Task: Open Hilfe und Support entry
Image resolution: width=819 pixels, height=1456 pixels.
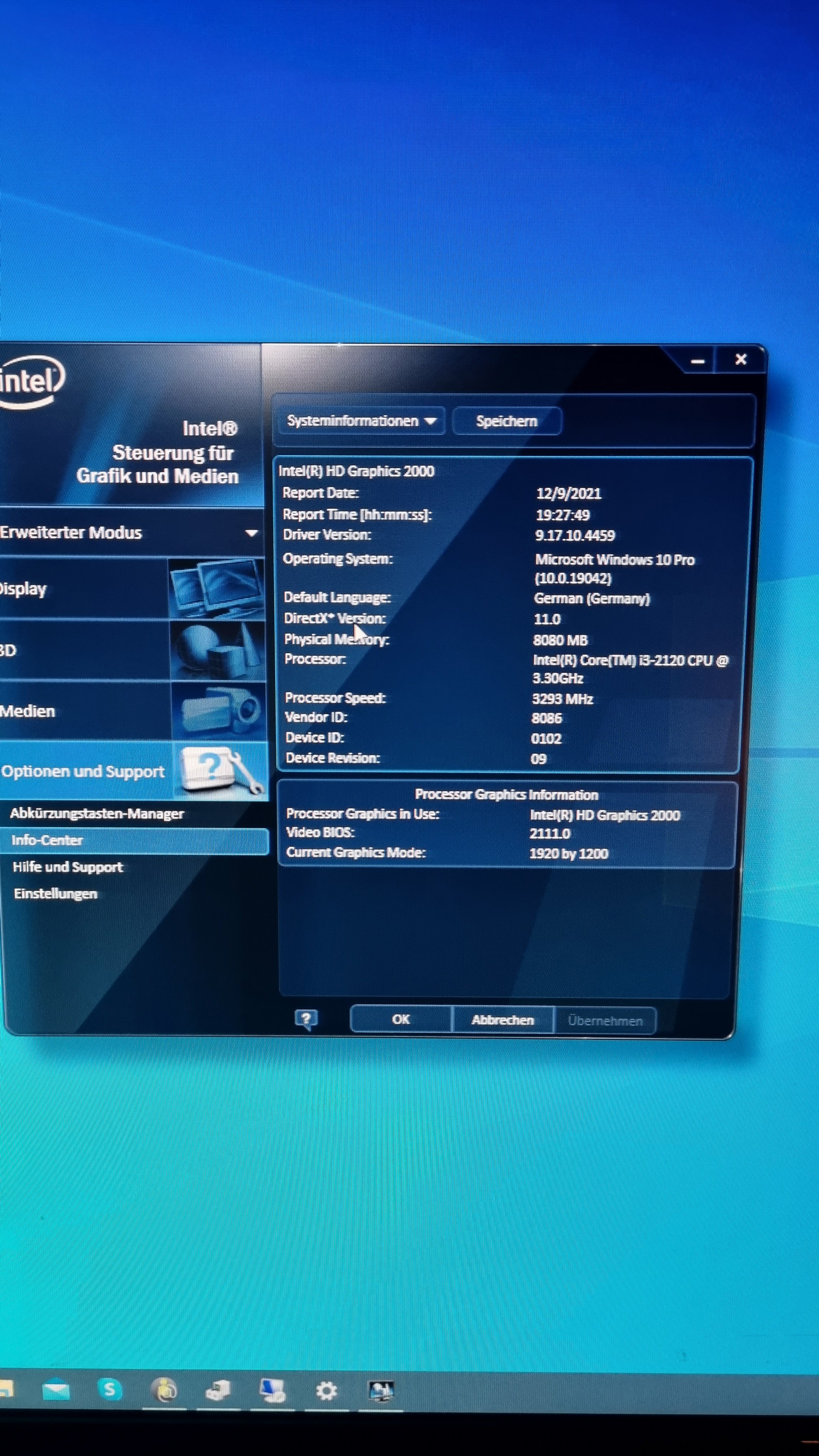Action: point(68,867)
